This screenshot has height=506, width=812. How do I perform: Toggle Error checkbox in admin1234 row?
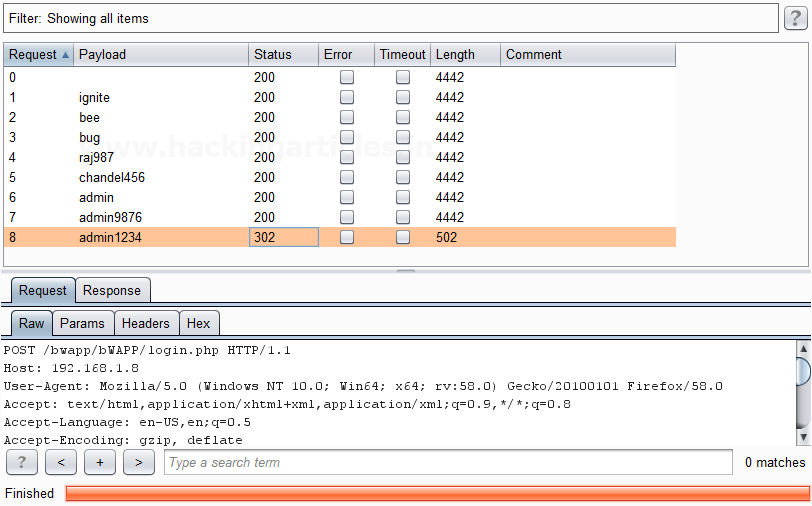coord(347,237)
